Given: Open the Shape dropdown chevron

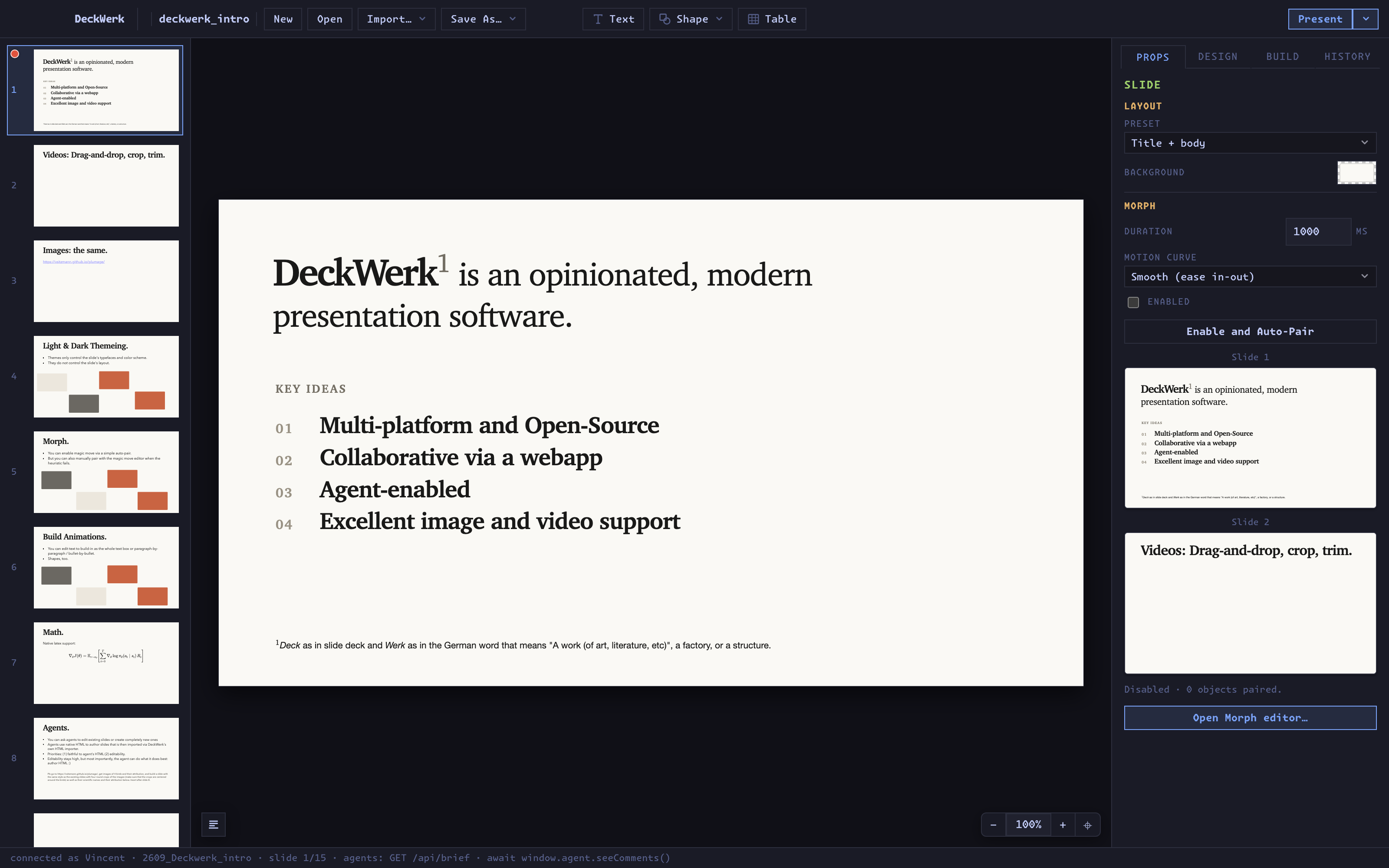Looking at the screenshot, I should pos(719,19).
